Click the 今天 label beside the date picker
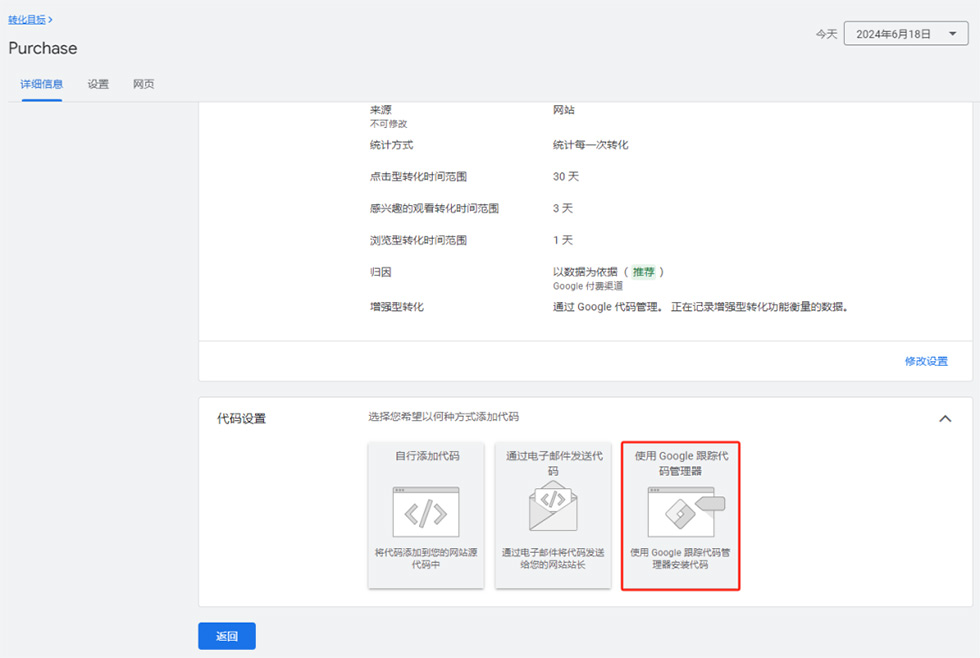This screenshot has height=658, width=980. pos(825,34)
